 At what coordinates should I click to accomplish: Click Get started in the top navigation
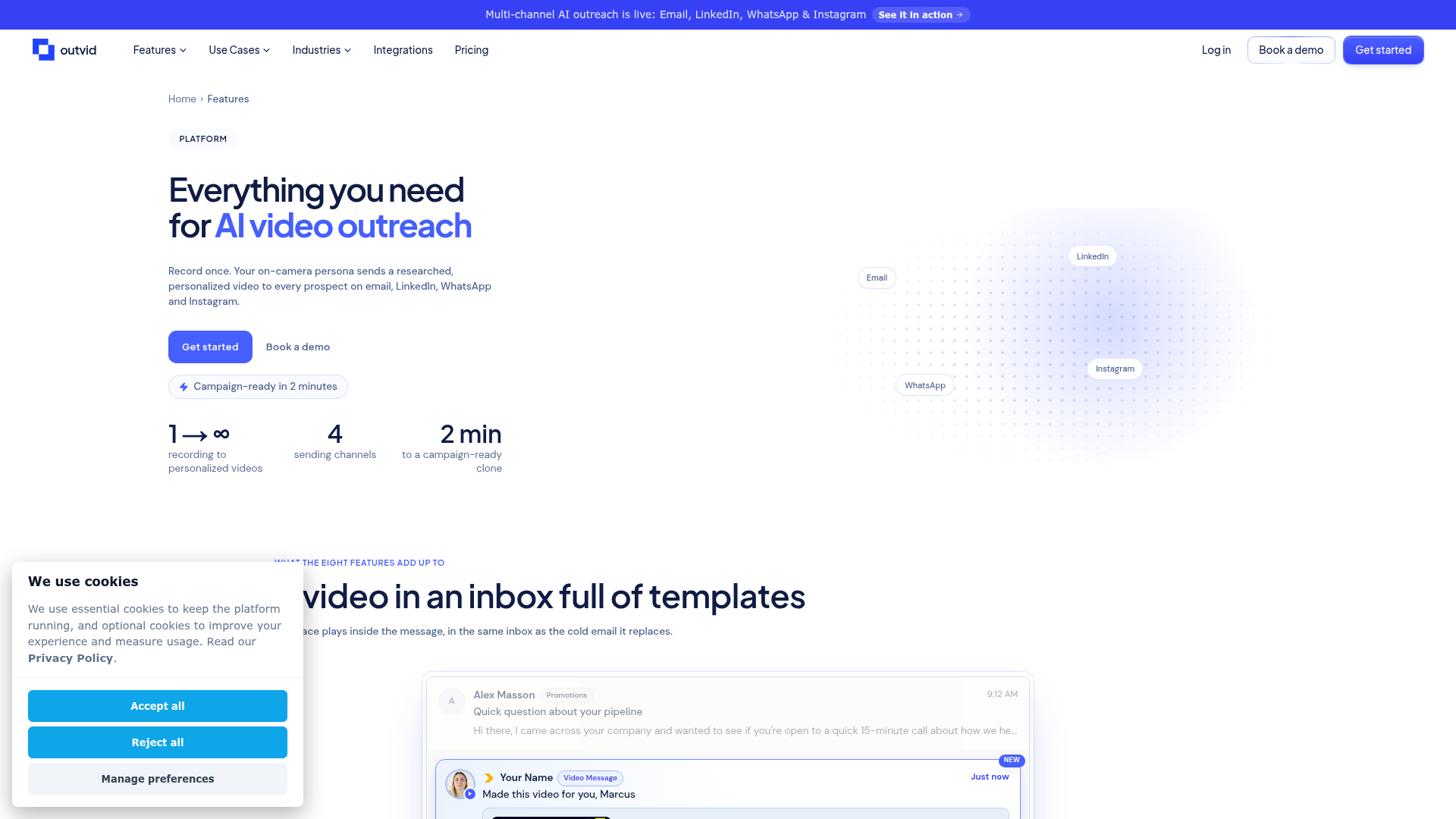pyautogui.click(x=1383, y=50)
